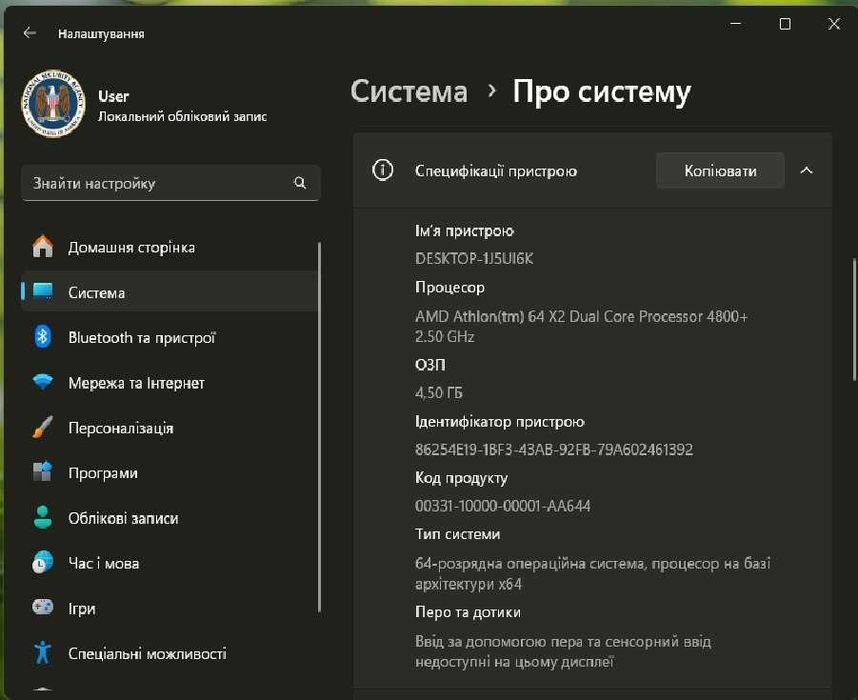Click the Налаштування window title
The image size is (858, 700).
[101, 34]
